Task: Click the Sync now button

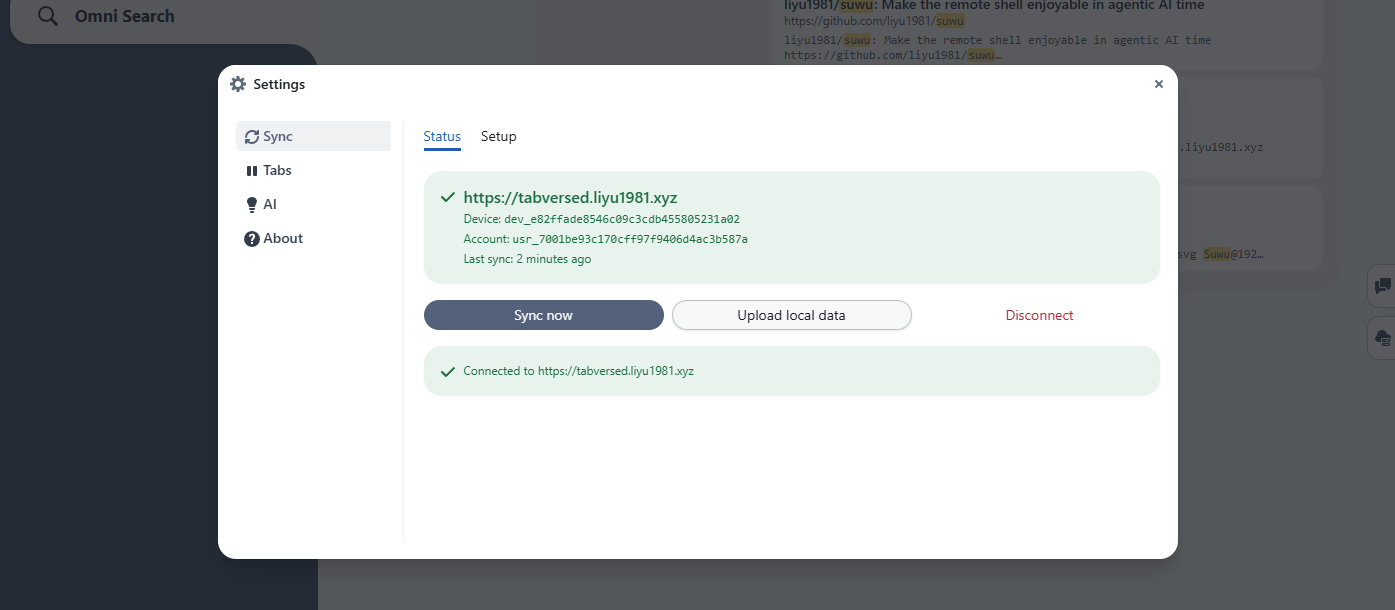Action: click(544, 315)
